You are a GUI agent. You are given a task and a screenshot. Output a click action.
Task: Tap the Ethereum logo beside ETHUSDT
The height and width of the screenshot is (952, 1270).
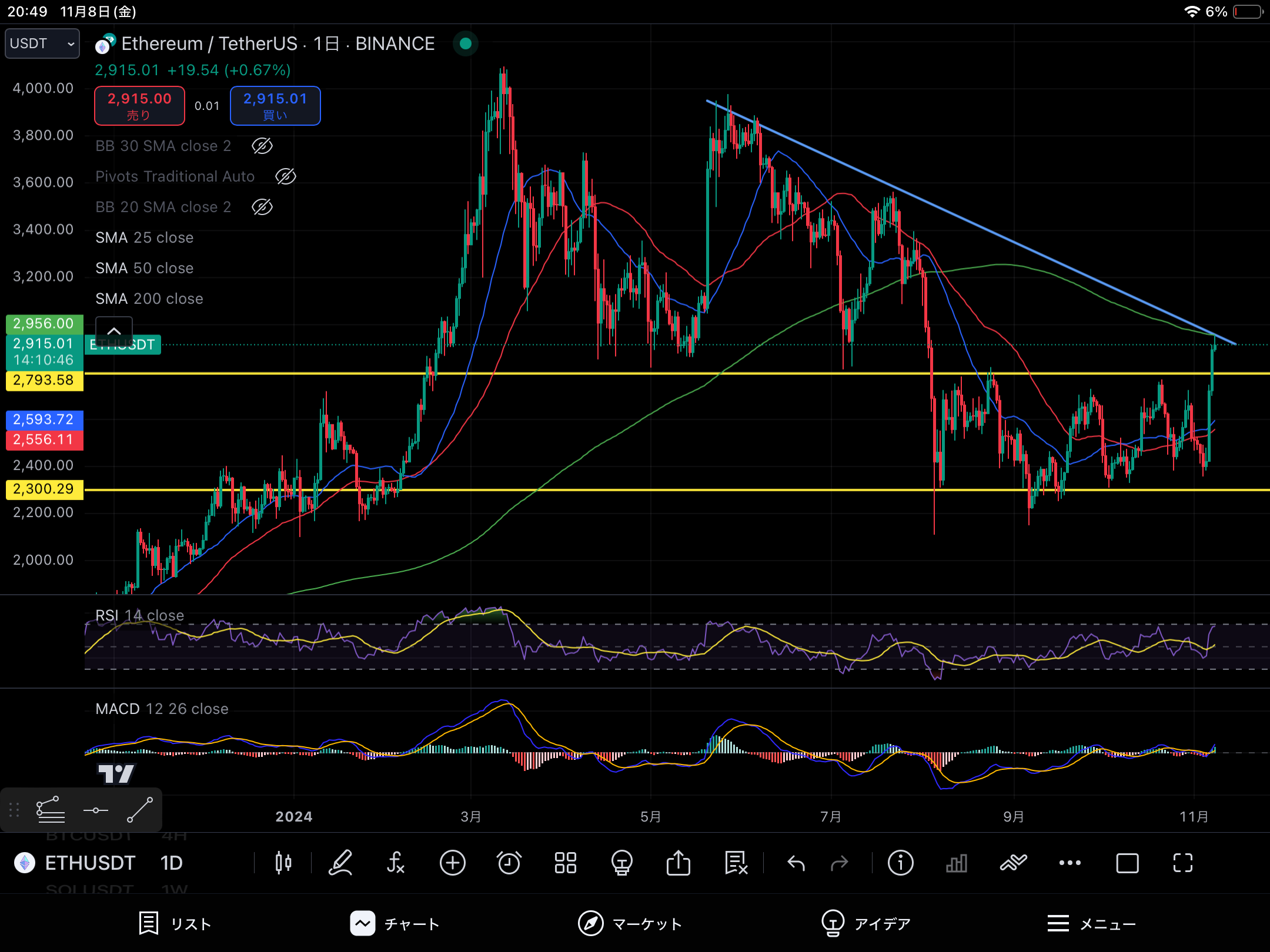pos(25,863)
